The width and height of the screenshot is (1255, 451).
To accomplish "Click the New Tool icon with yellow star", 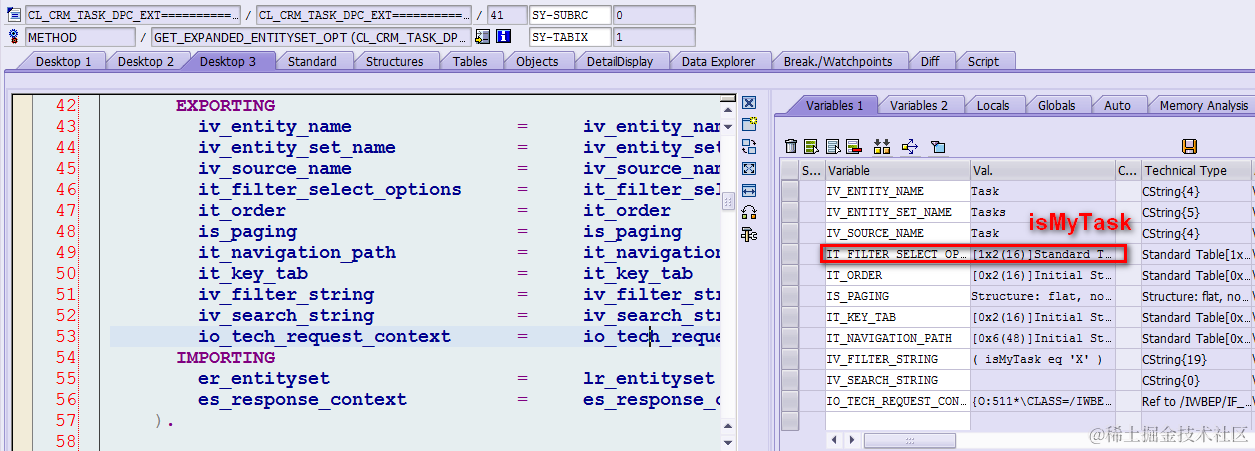I will (749, 125).
